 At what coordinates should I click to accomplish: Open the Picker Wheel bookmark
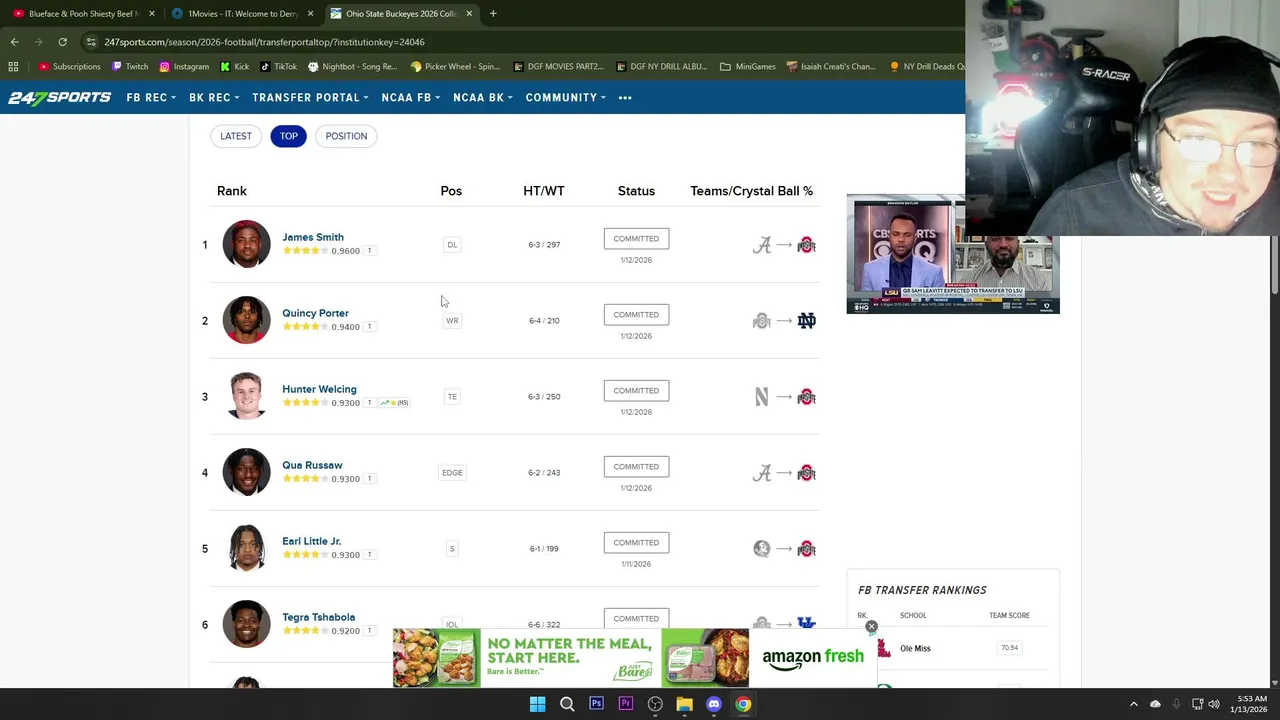[x=455, y=66]
